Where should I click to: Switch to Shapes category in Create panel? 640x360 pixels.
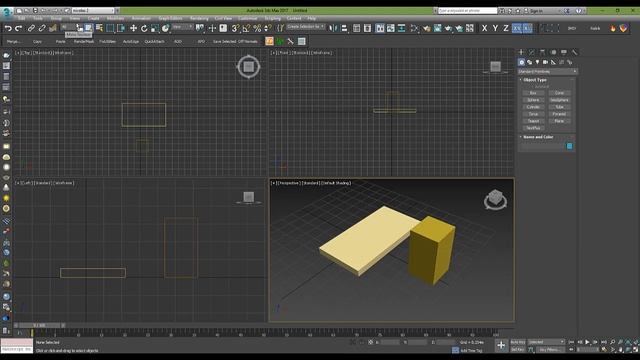(529, 62)
